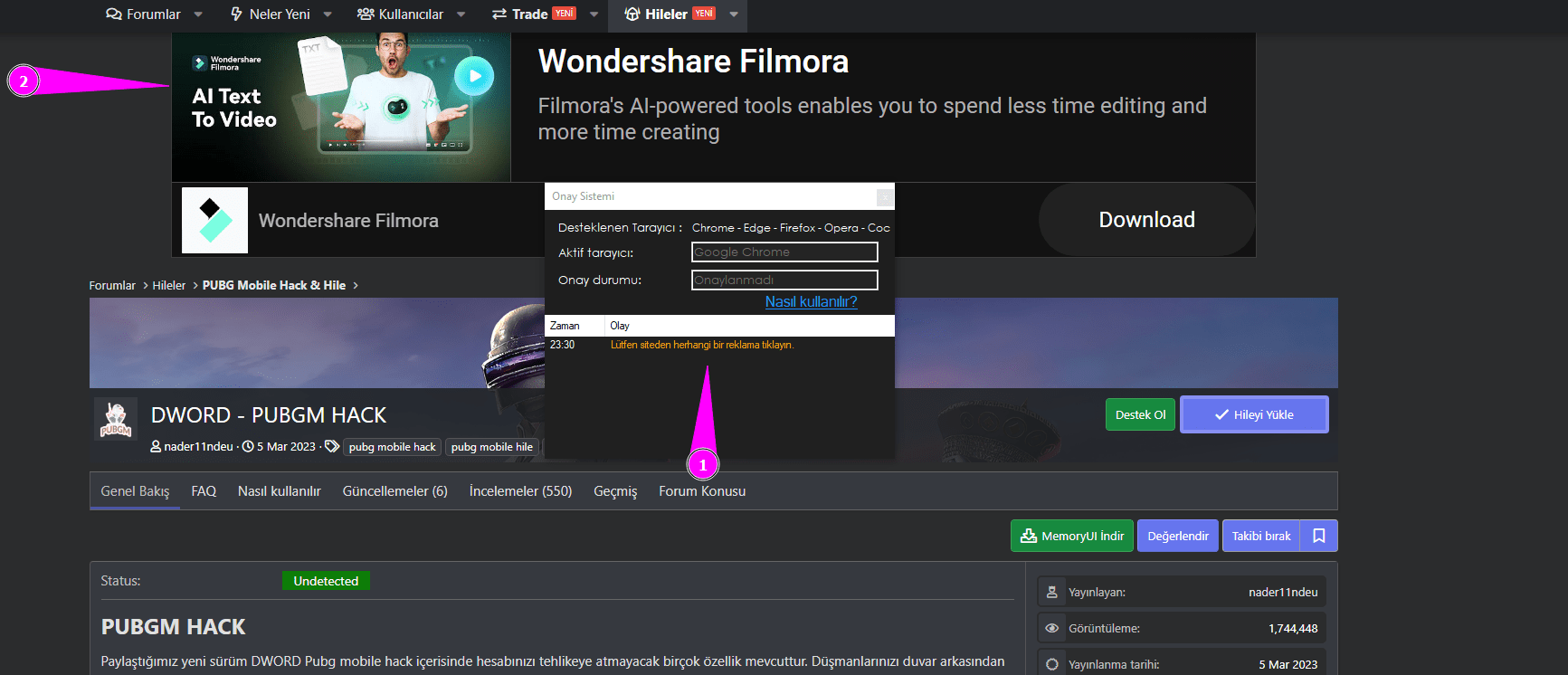Click the Takibi bırak button
The width and height of the screenshot is (1568, 675).
pos(1261,536)
